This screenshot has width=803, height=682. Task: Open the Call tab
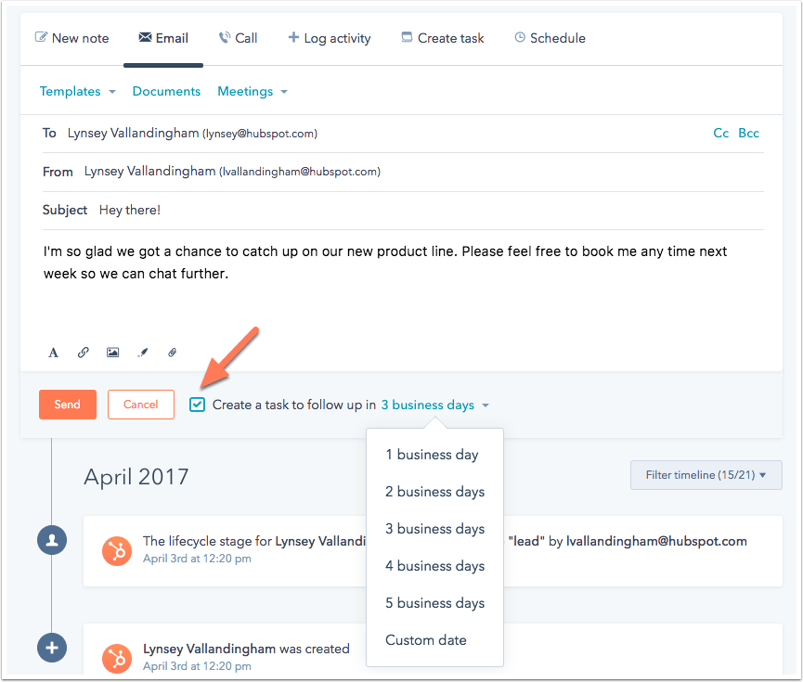coord(238,38)
